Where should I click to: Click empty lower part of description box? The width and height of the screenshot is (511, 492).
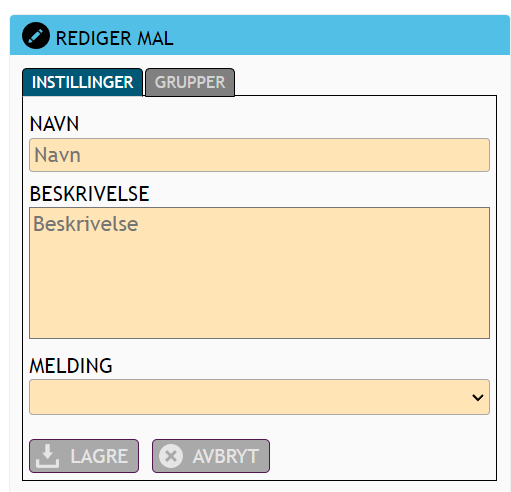[259, 300]
